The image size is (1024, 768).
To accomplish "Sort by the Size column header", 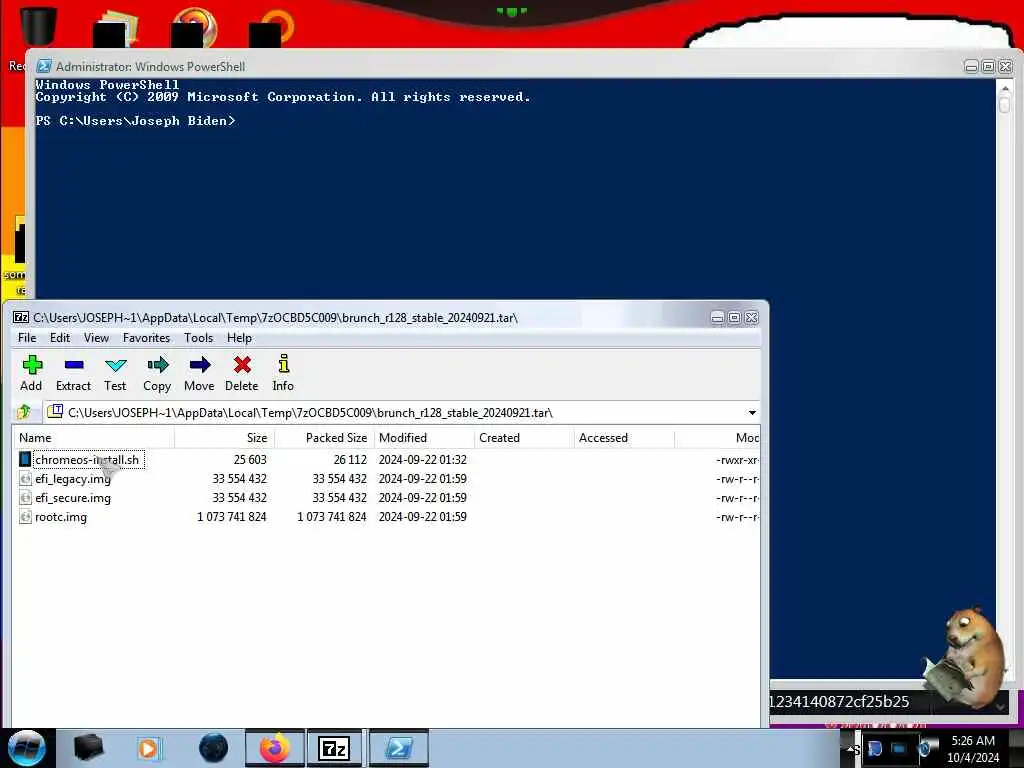I will (224, 438).
